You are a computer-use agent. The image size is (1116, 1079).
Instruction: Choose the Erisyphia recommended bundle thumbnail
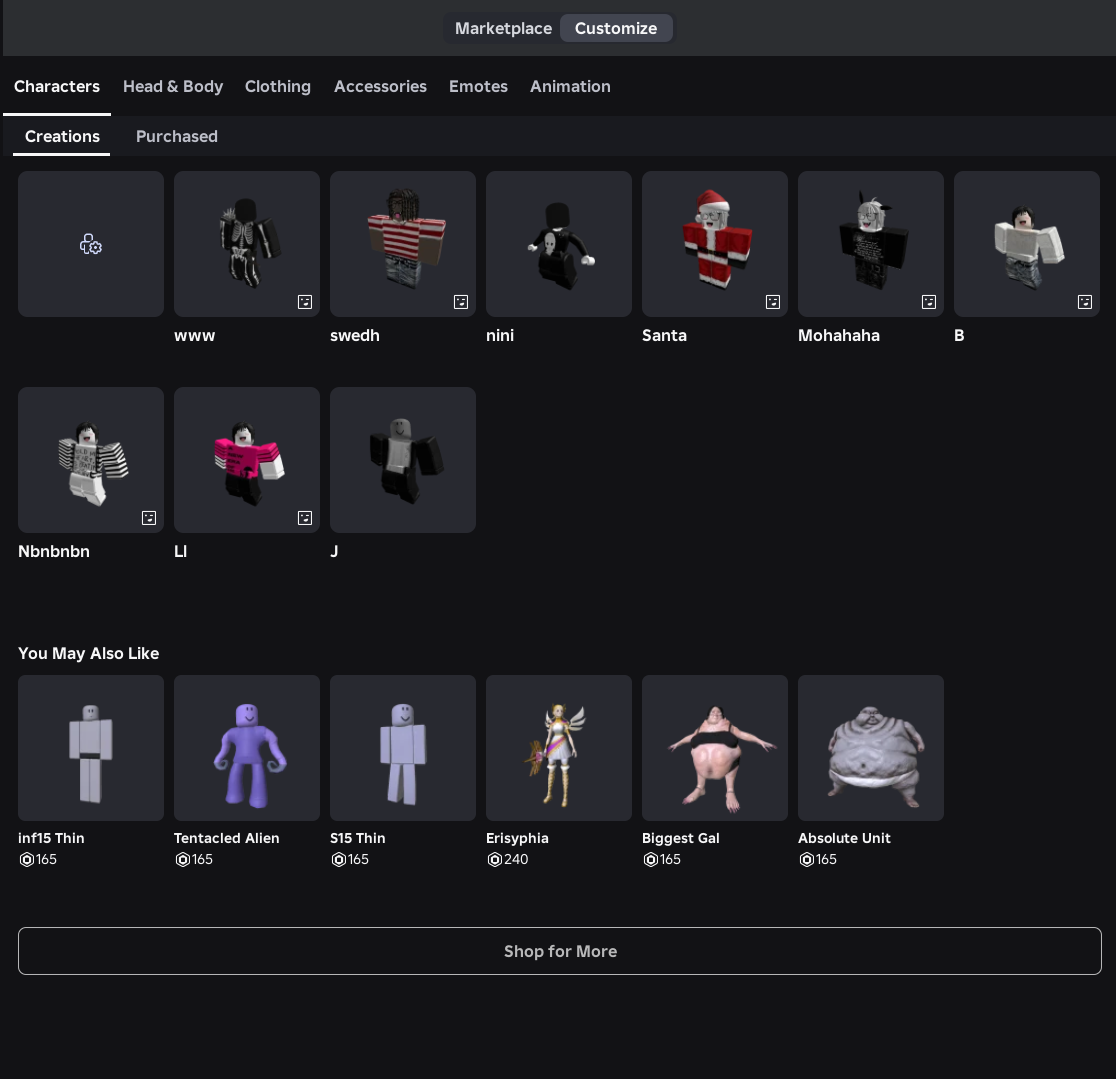coord(559,748)
